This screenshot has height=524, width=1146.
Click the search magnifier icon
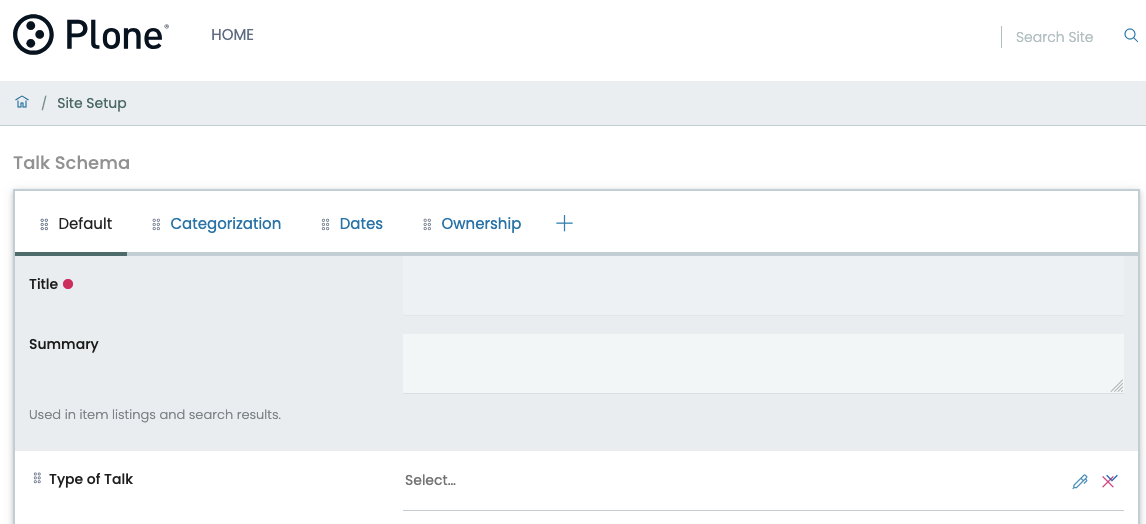[x=1131, y=36]
